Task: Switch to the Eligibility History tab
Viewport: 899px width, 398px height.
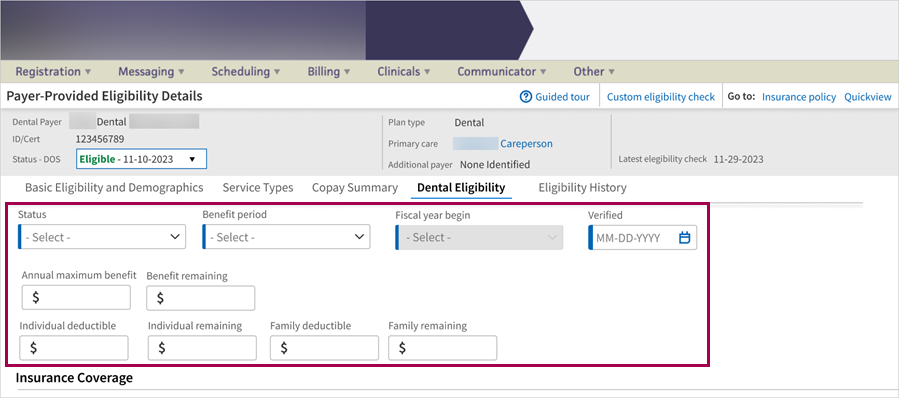Action: point(583,188)
